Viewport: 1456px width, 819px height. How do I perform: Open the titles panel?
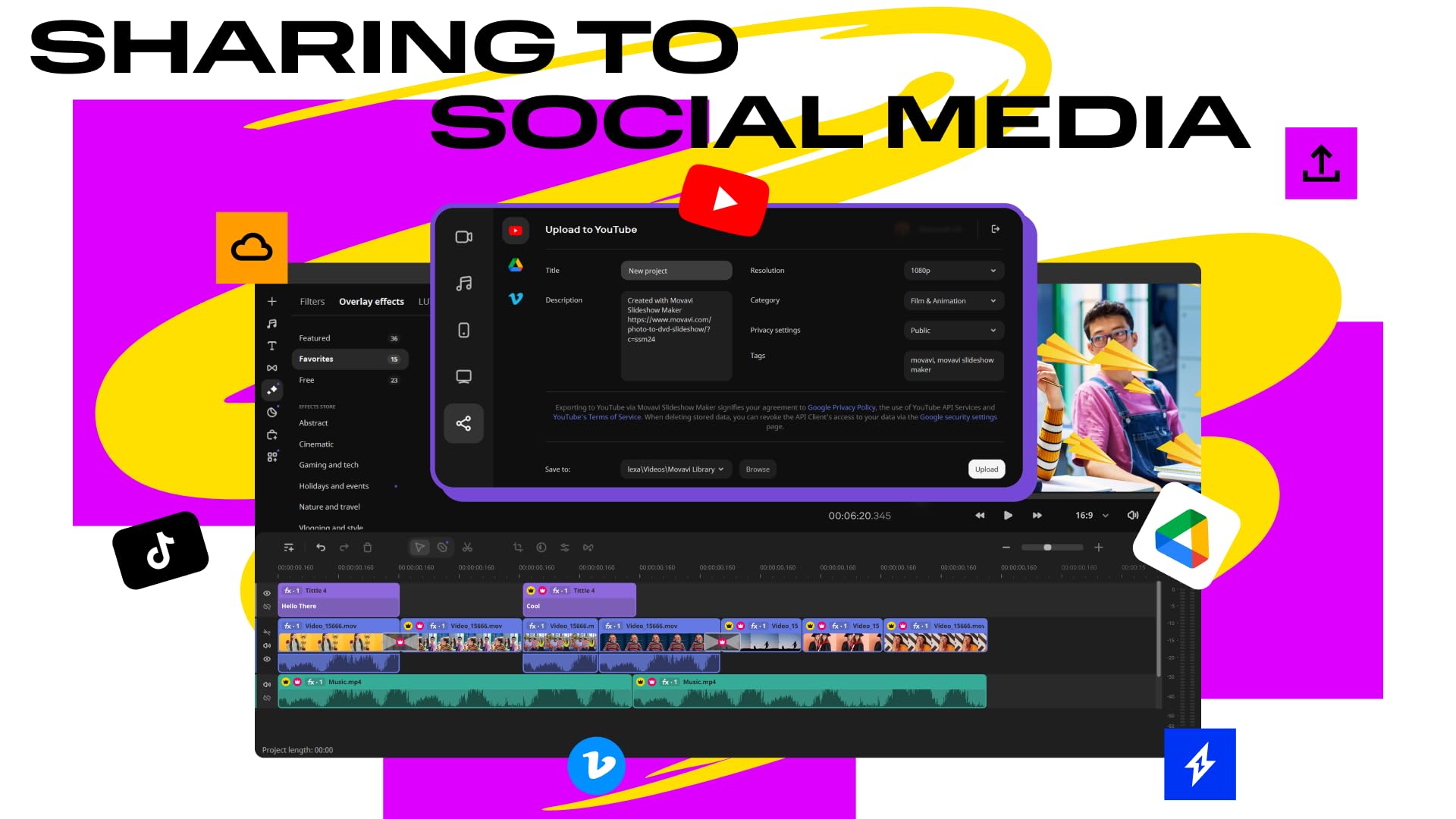tap(272, 346)
